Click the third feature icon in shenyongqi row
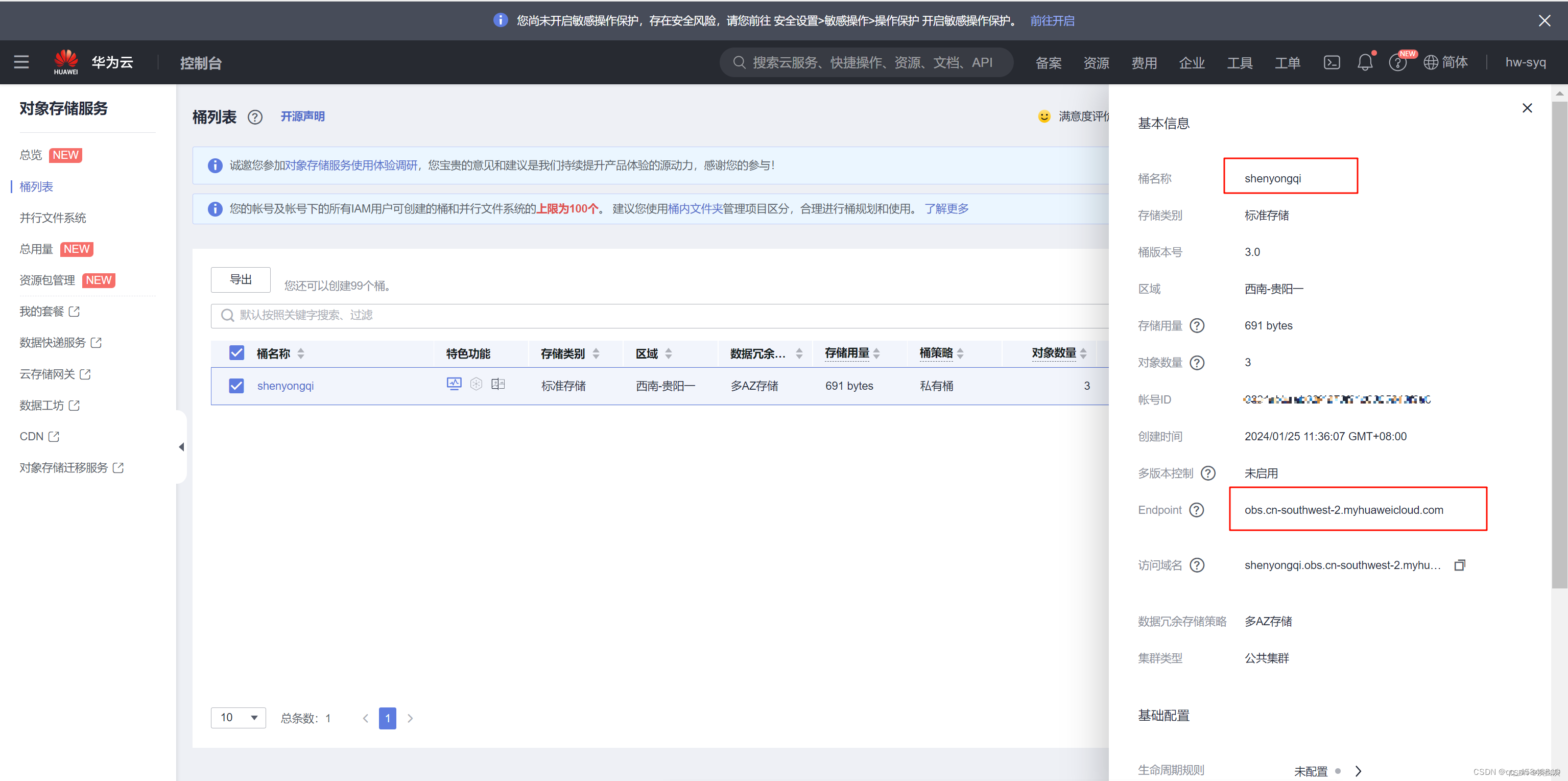Image resolution: width=1568 pixels, height=781 pixels. [498, 384]
